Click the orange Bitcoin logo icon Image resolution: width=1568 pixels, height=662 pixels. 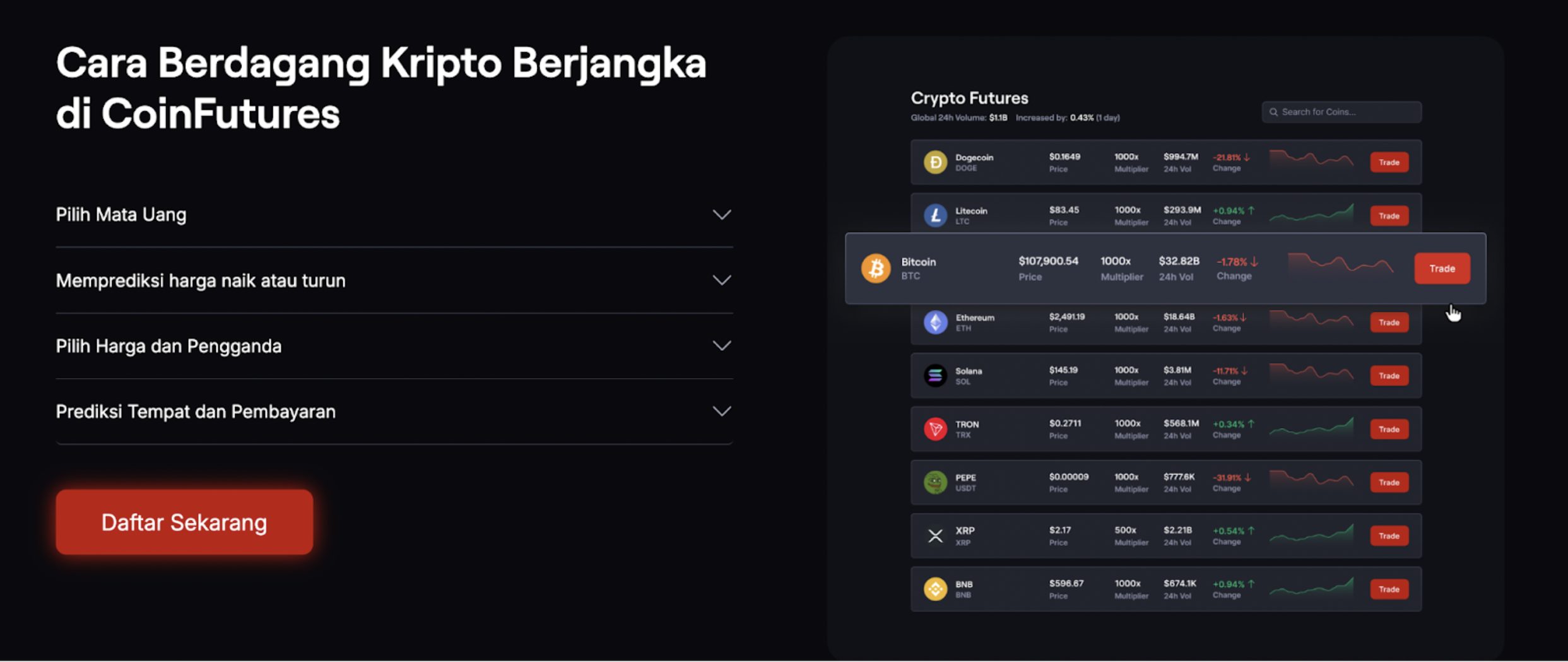point(876,268)
